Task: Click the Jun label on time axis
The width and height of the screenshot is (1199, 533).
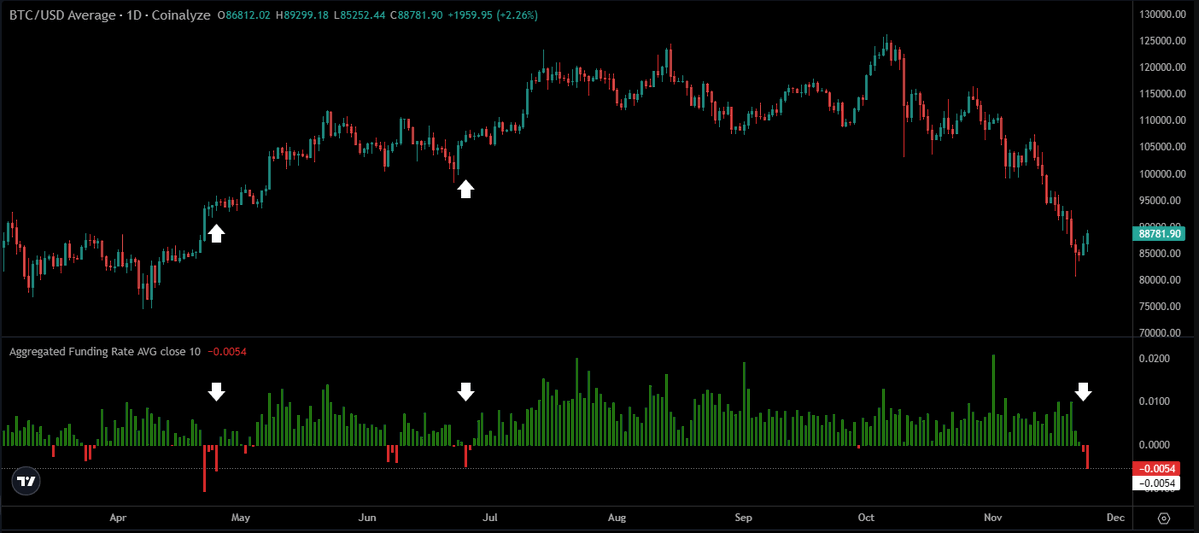Action: pyautogui.click(x=368, y=518)
